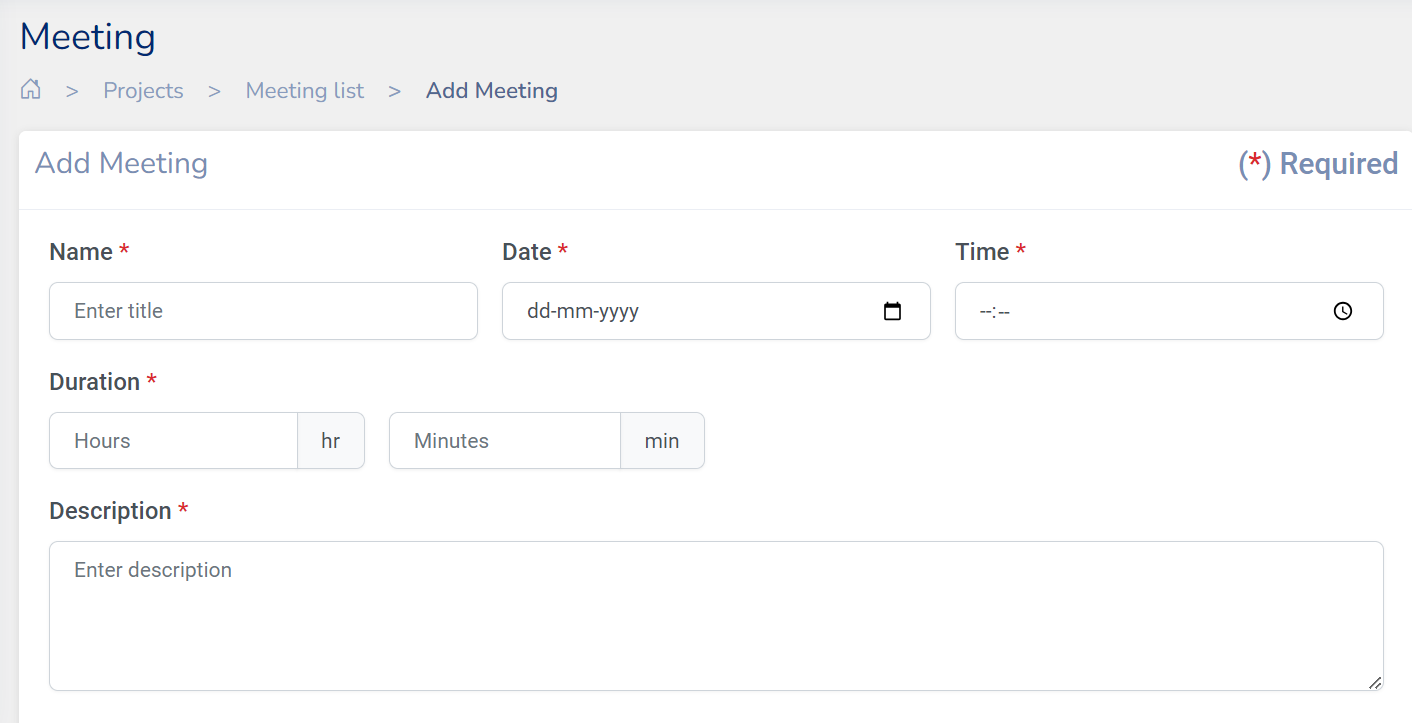Viewport: 1412px width, 723px height.
Task: Click the Add Meeting breadcrumb item
Action: pyautogui.click(x=491, y=91)
